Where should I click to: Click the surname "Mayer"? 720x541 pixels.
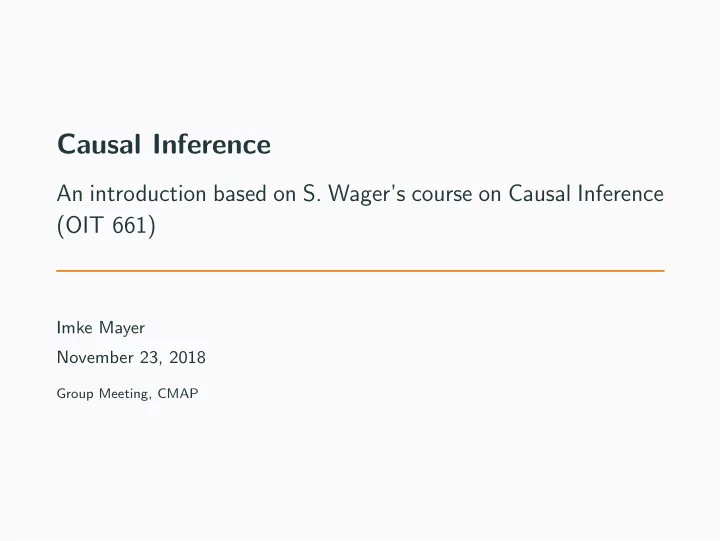(122, 328)
